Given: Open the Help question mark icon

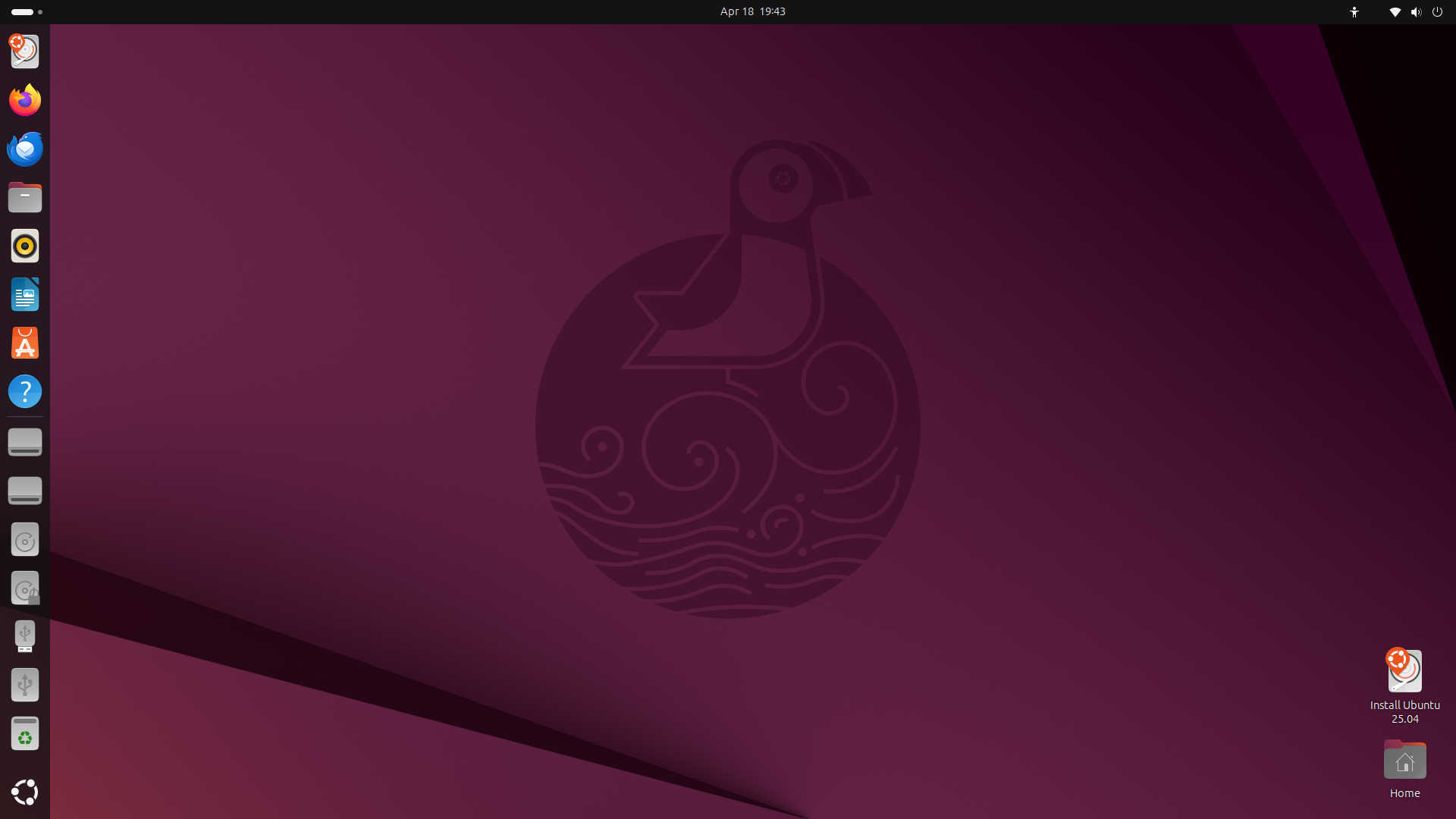Looking at the screenshot, I should tap(25, 391).
